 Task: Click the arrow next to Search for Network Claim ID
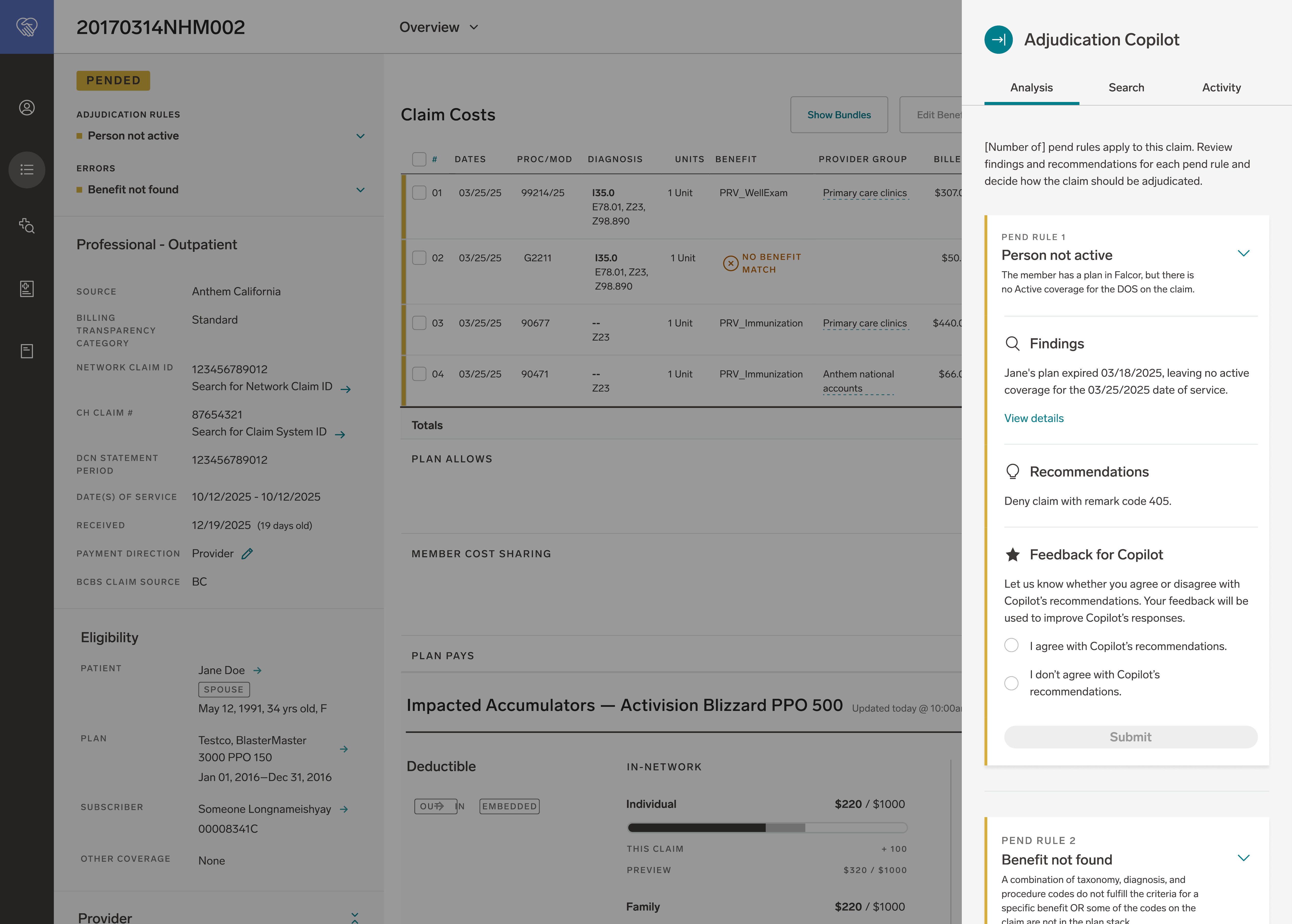pyautogui.click(x=346, y=389)
